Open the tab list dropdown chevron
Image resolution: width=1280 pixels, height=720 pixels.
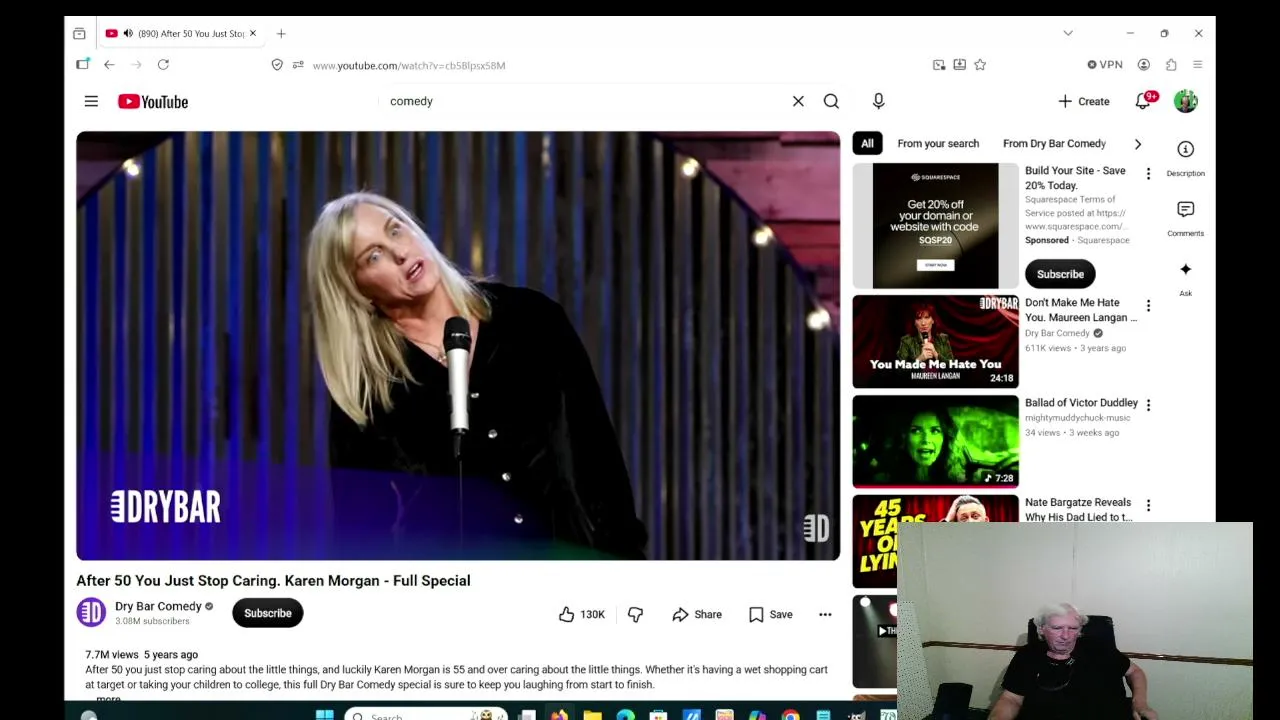[1068, 33]
